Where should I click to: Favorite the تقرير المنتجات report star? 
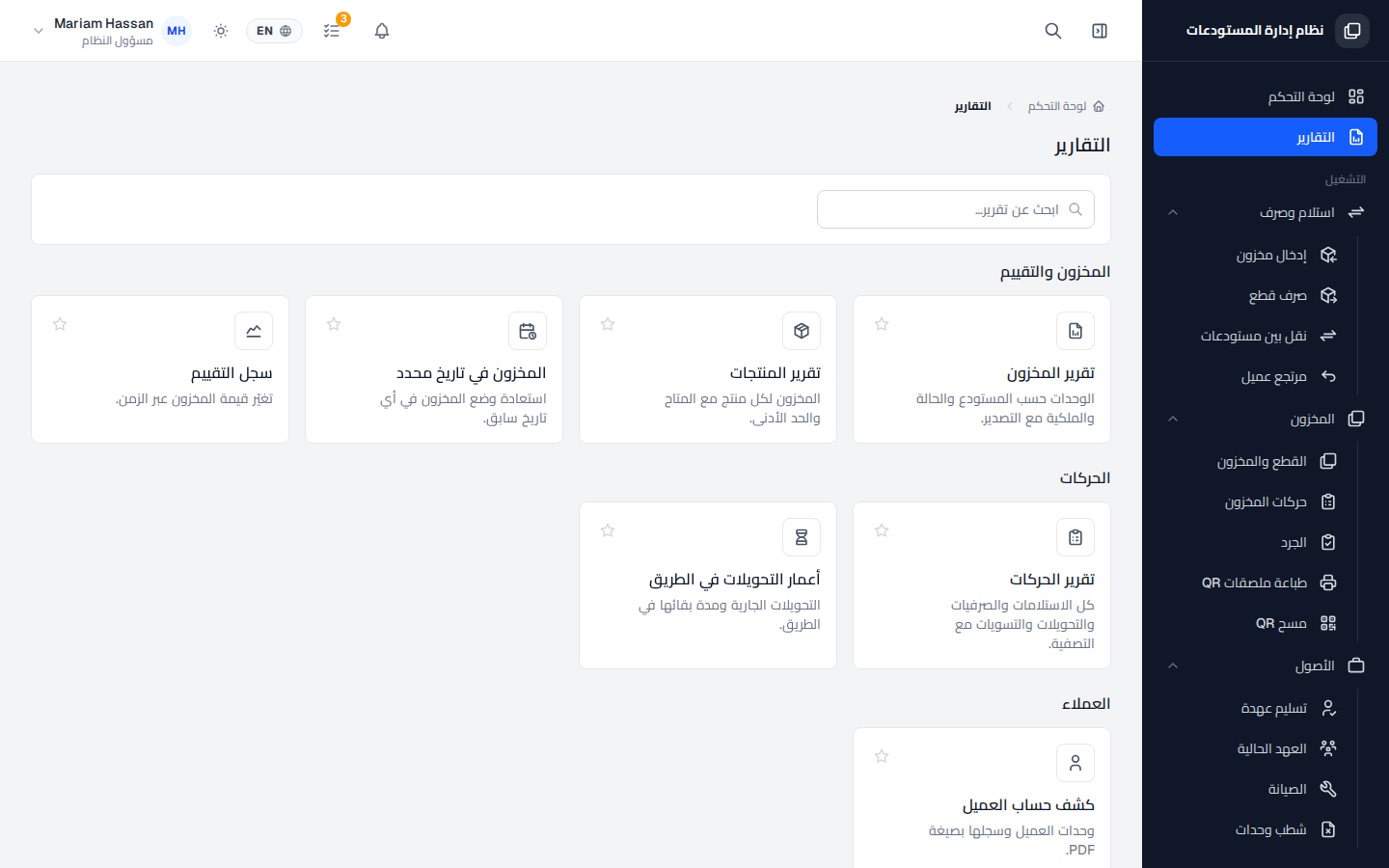(608, 324)
